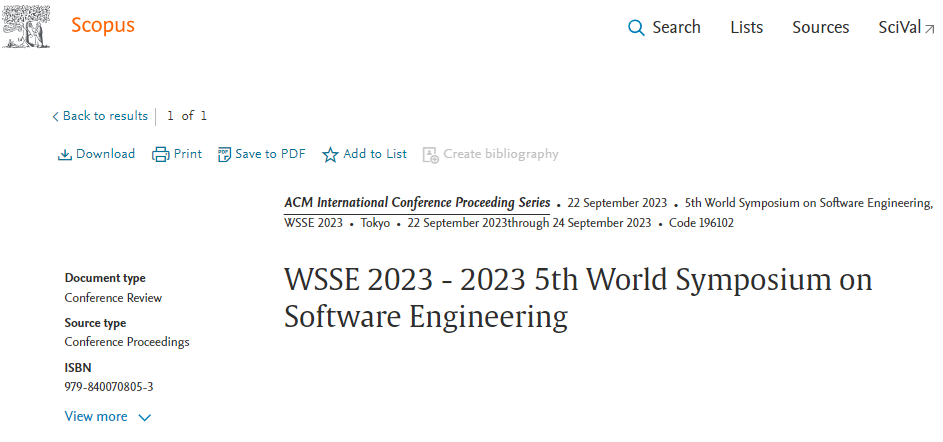Expand View more document details
Image resolution: width=943 pixels, height=442 pixels.
96,416
